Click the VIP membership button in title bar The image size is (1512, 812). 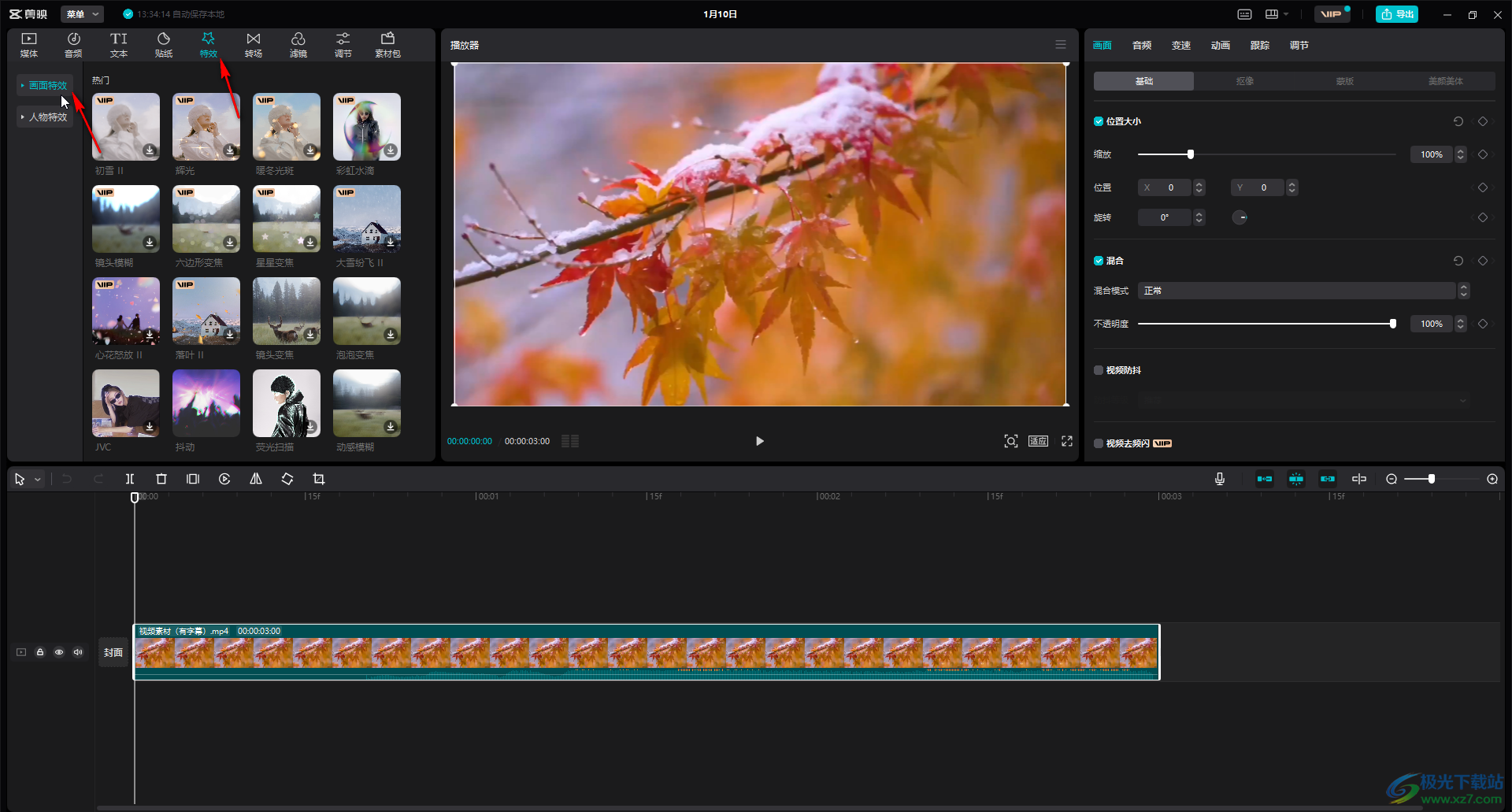click(x=1331, y=14)
